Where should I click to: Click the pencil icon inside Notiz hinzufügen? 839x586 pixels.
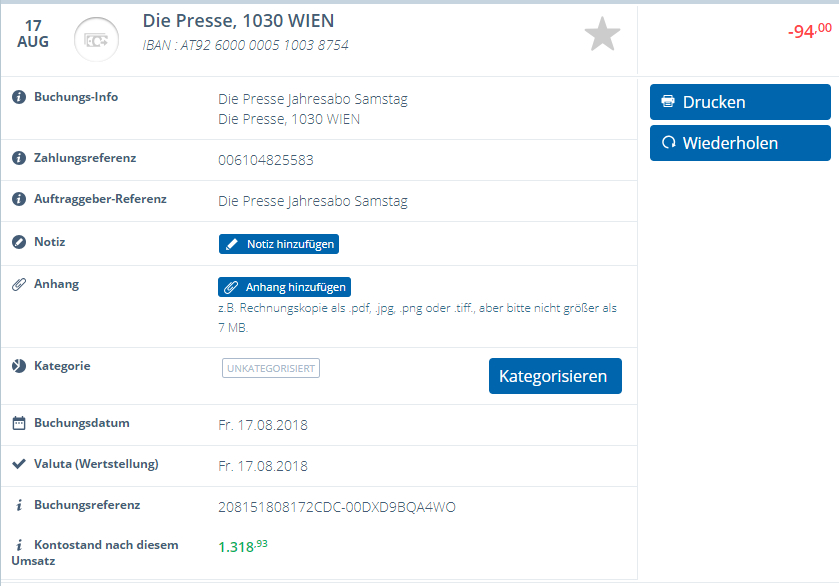232,244
